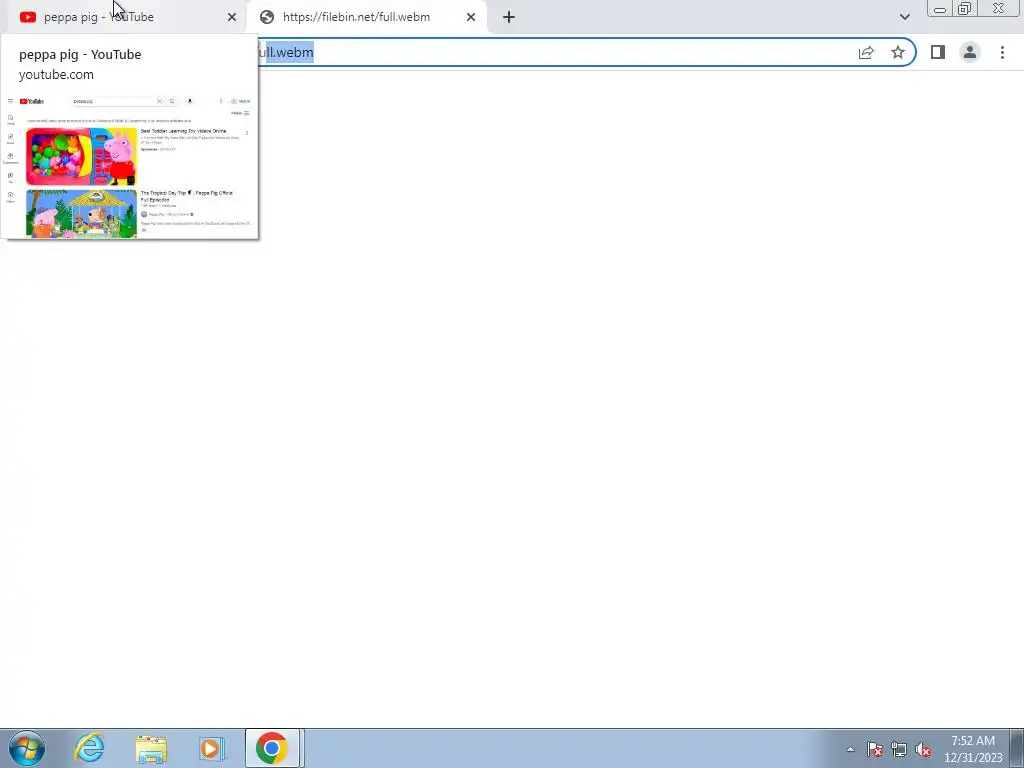This screenshot has height=768, width=1024.
Task: Share this page icon in address bar
Action: click(866, 52)
